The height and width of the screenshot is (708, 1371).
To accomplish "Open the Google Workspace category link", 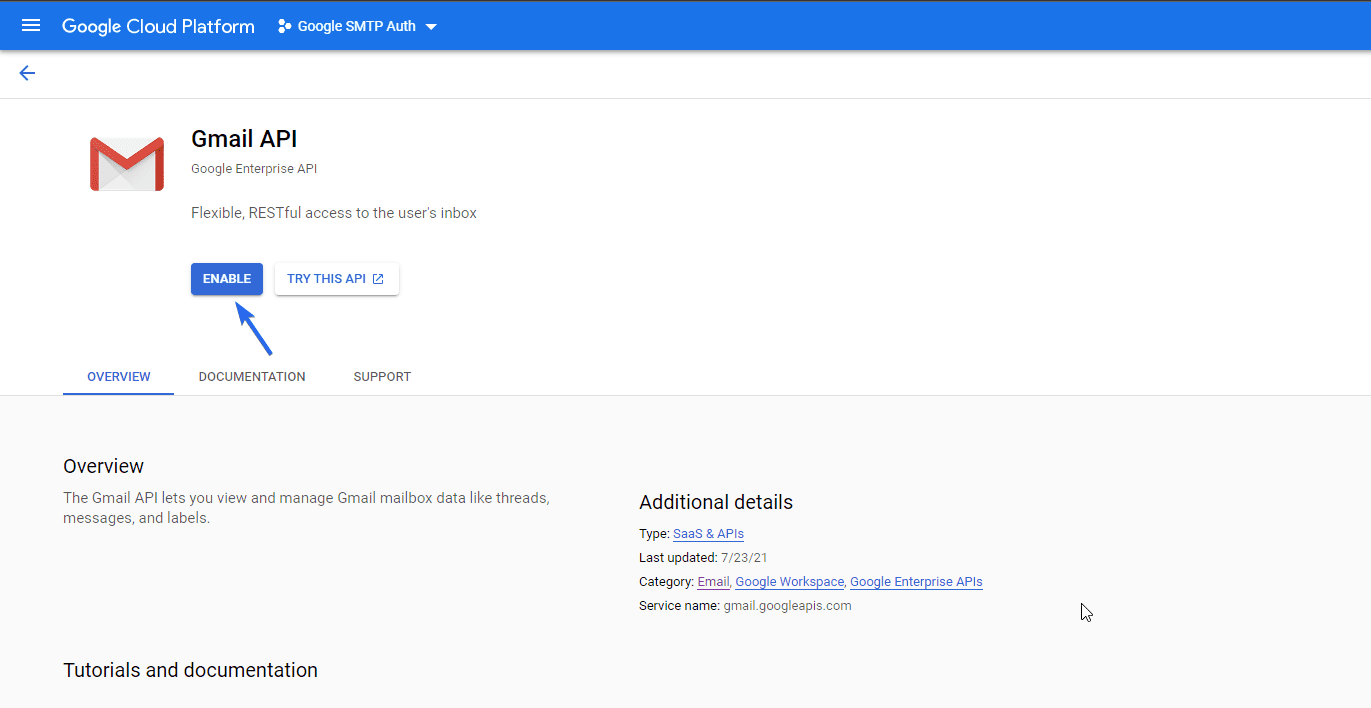I will 790,582.
